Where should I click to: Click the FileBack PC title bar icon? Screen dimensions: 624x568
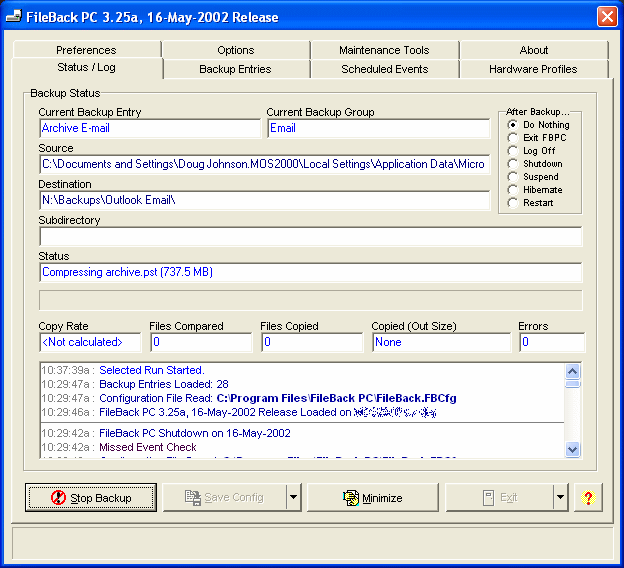tap(13, 17)
